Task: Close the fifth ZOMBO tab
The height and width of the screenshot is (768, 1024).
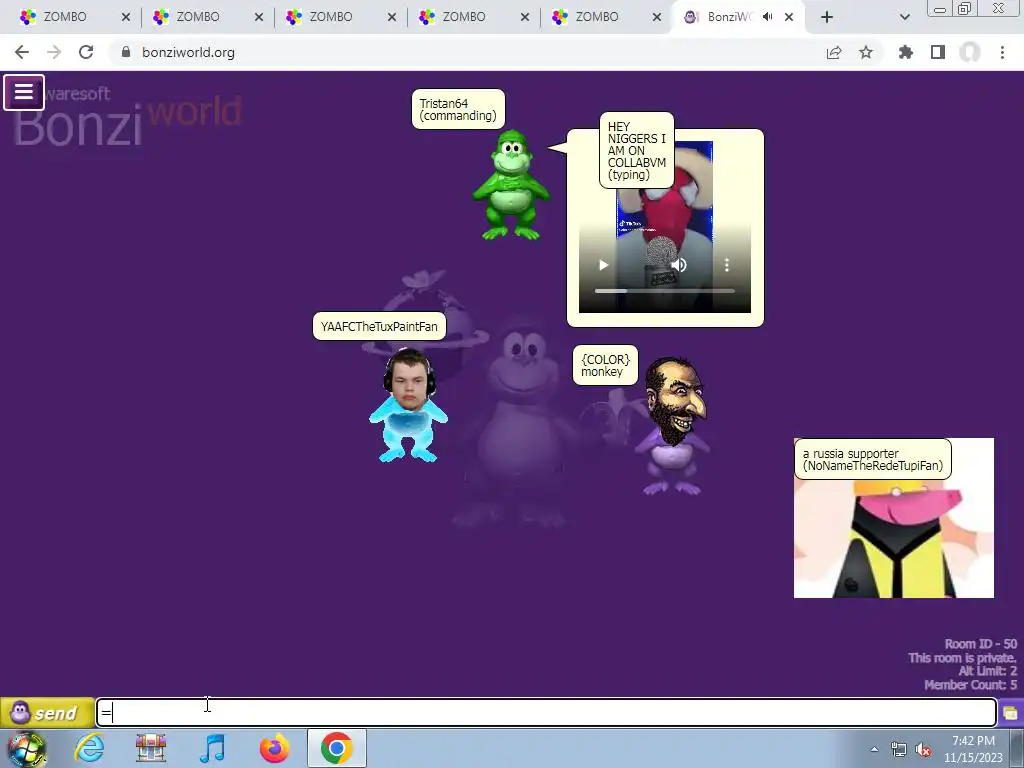Action: click(656, 17)
